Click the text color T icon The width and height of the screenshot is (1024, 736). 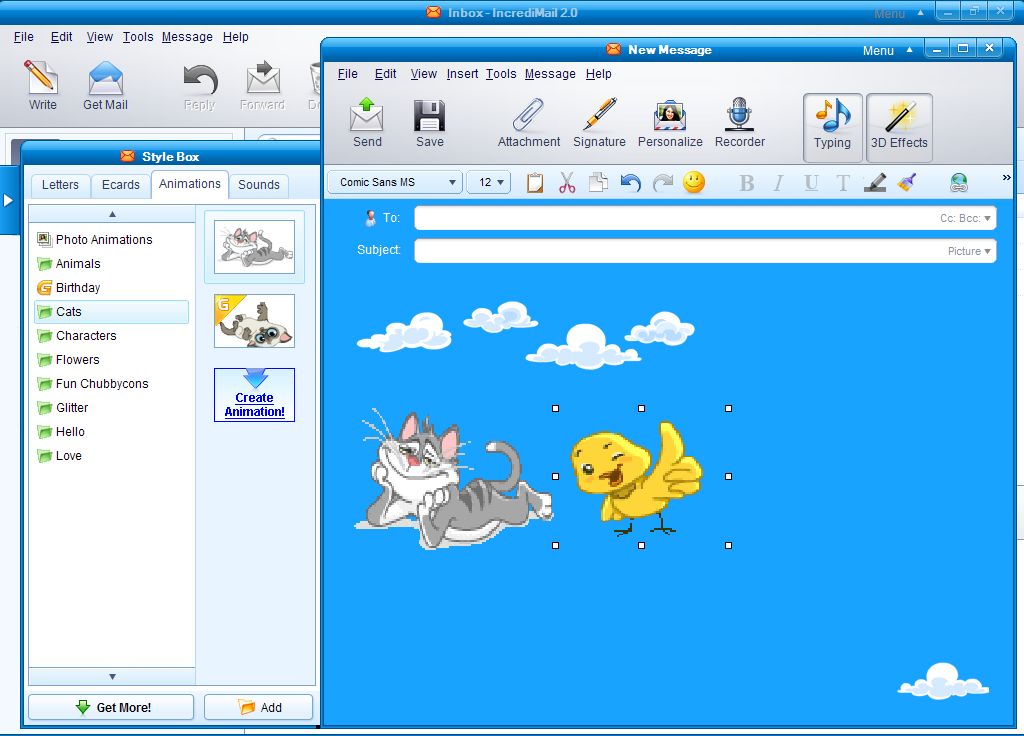[842, 183]
